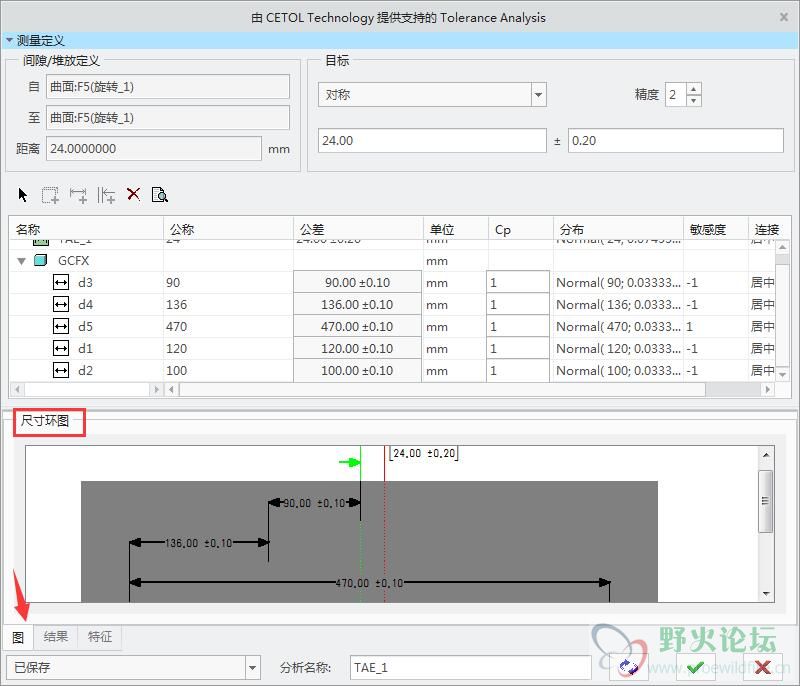Decrease the 精度 precision value
800x686 pixels.
693,100
